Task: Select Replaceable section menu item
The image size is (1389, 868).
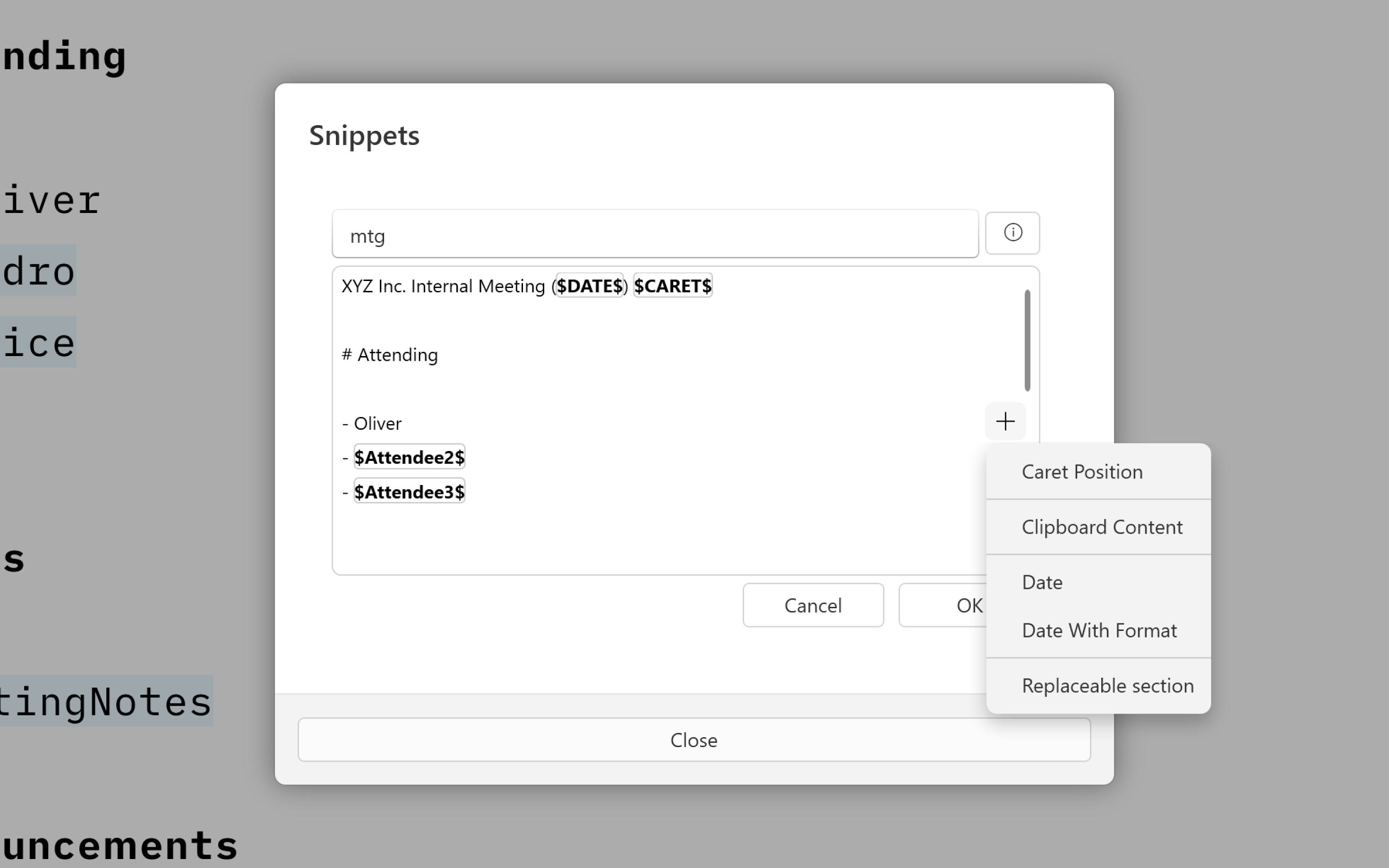Action: pos(1107,685)
